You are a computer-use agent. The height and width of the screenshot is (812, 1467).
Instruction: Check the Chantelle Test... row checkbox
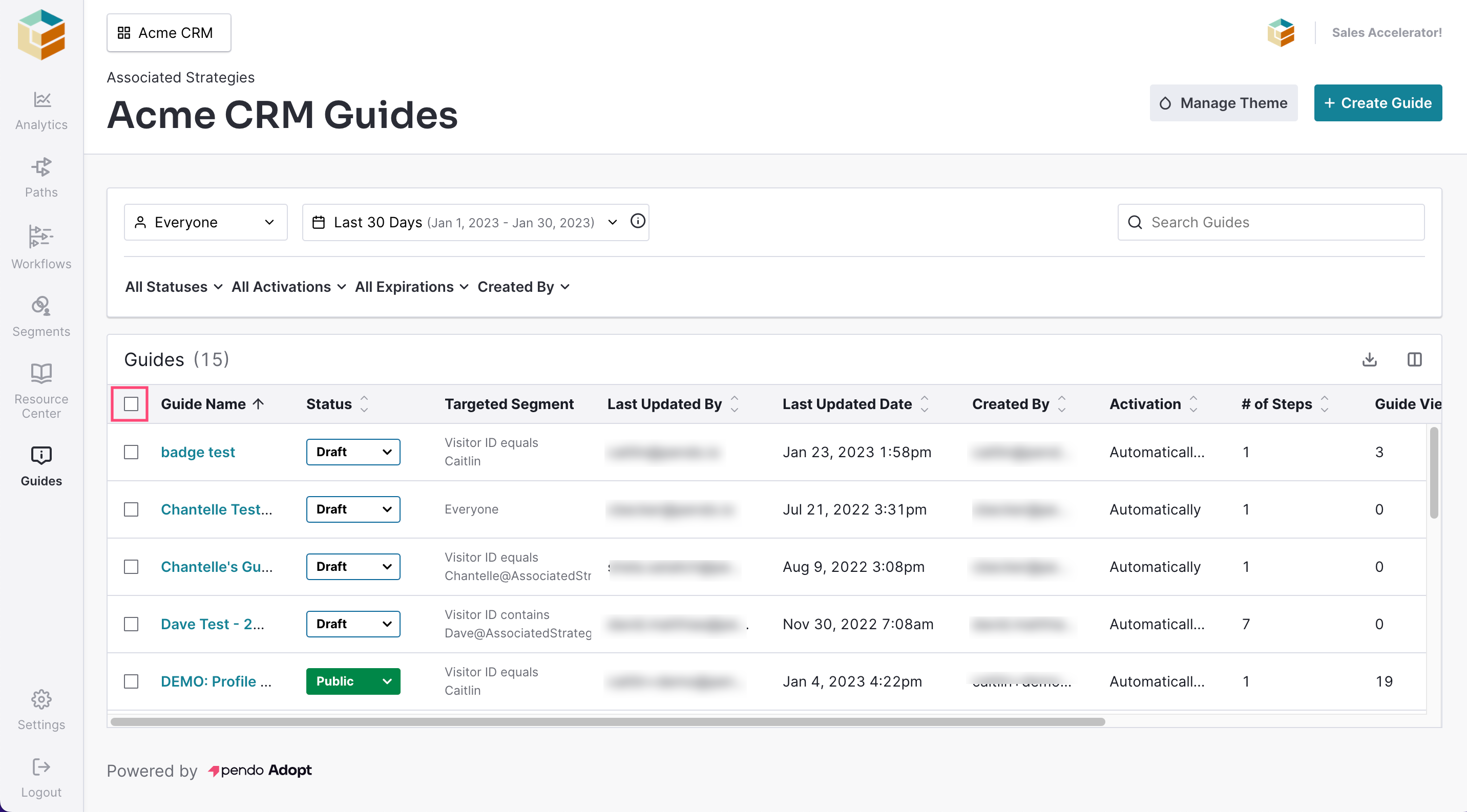pos(131,509)
